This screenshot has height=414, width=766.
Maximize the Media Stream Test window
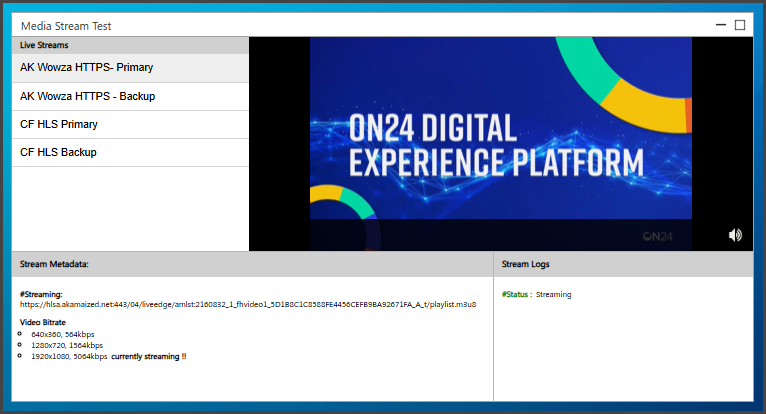click(x=740, y=25)
